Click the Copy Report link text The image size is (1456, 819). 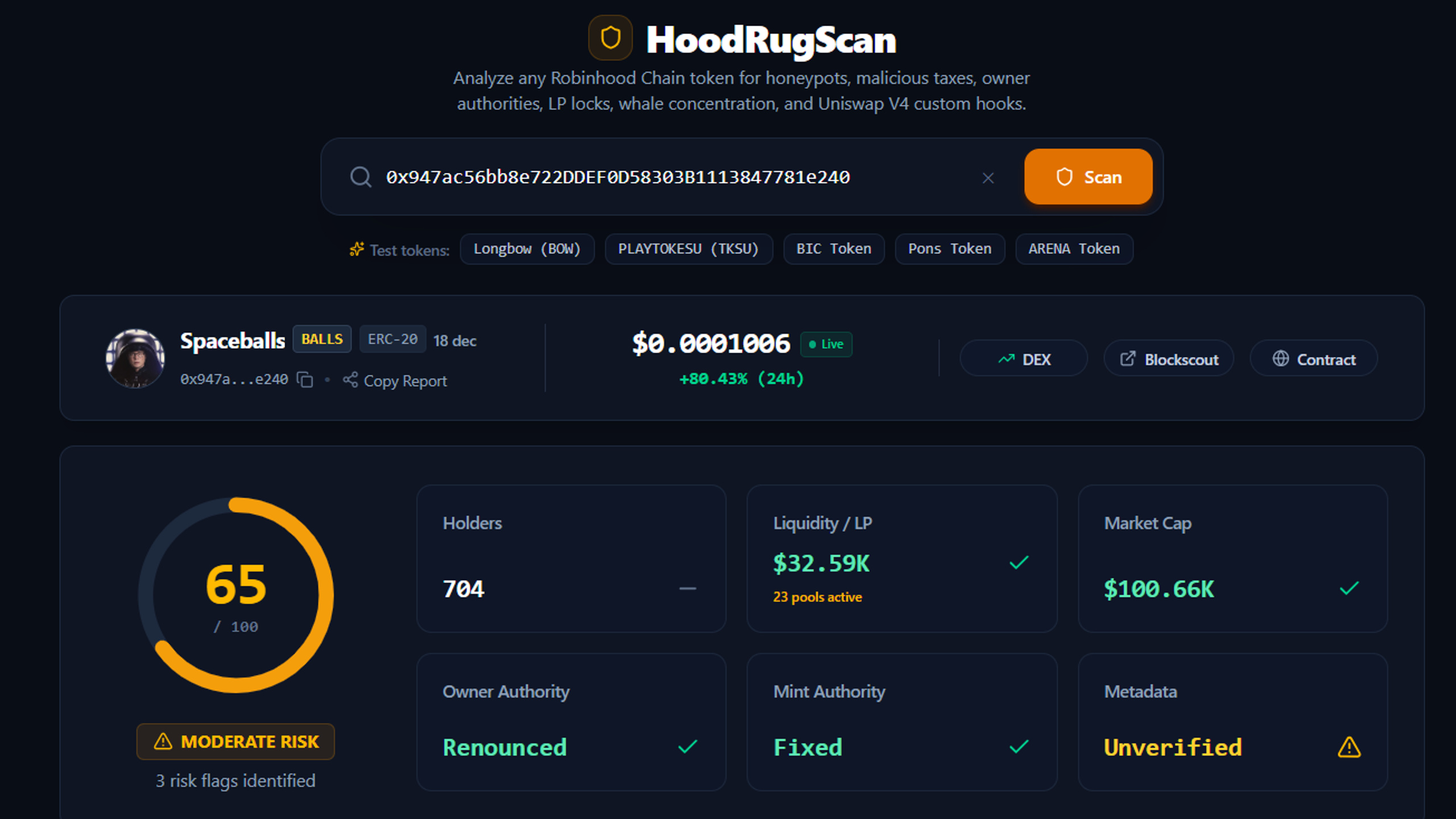click(405, 381)
